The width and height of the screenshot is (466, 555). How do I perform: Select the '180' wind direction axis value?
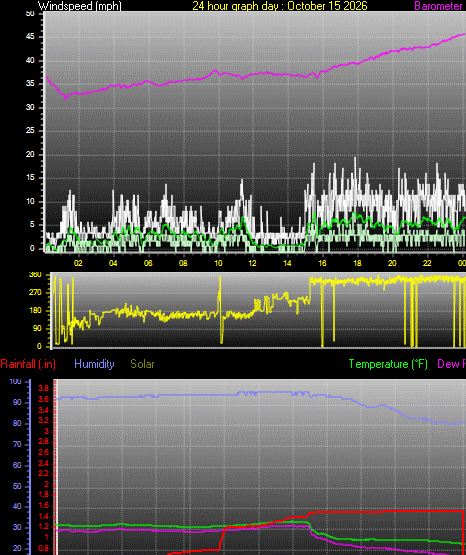[35, 310]
